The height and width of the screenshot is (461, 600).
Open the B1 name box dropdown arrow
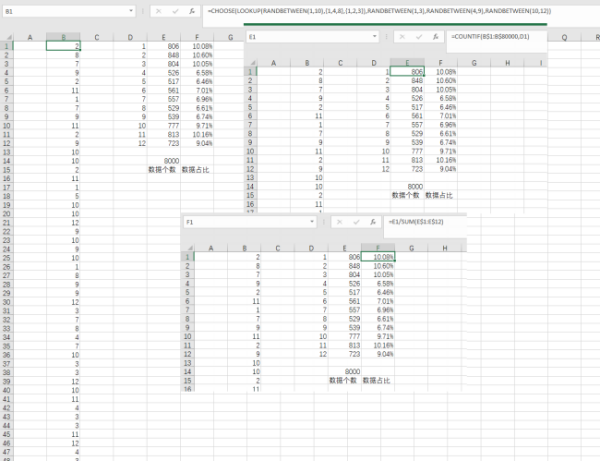pyautogui.click(x=131, y=11)
